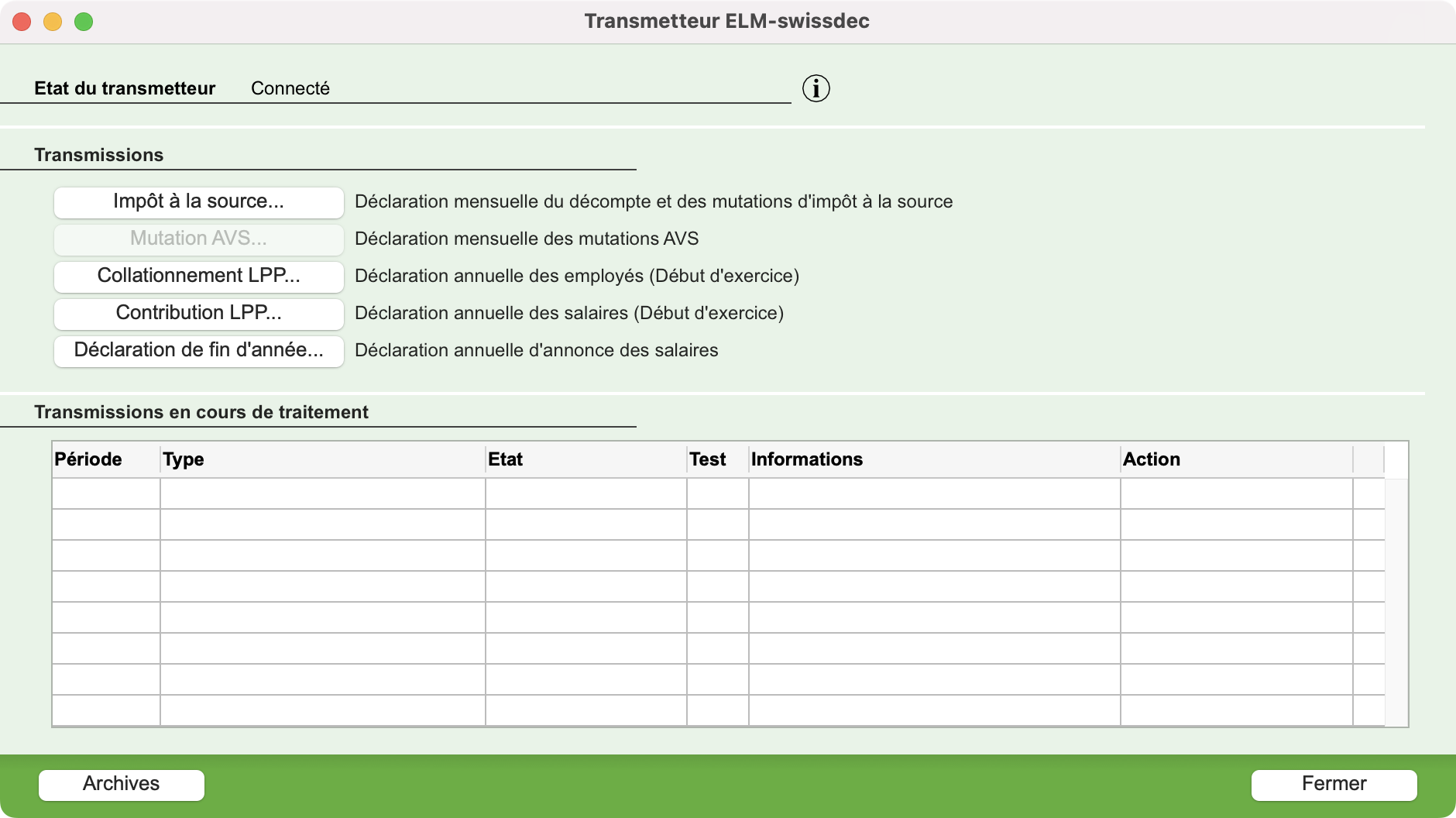Viewport: 1456px width, 818px height.
Task: Click text 'Déclaration annuelle d'annonce des salaires'
Action: 537,350
